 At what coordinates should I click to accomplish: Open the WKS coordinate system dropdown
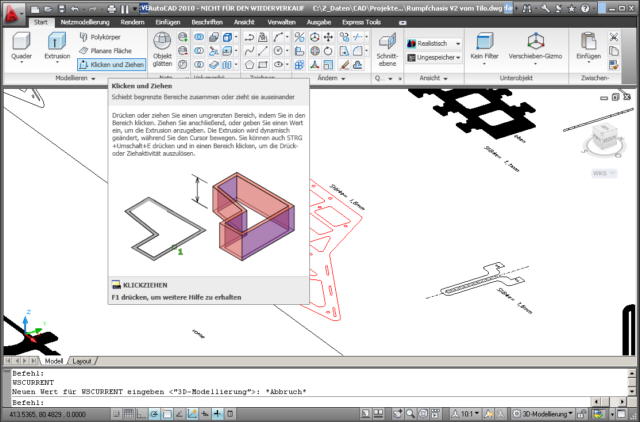604,173
